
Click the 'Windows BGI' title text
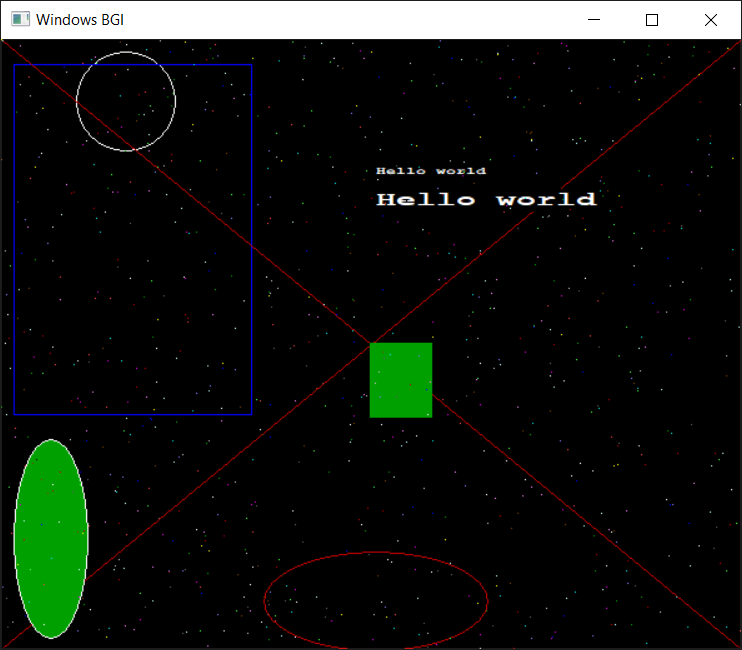click(80, 20)
